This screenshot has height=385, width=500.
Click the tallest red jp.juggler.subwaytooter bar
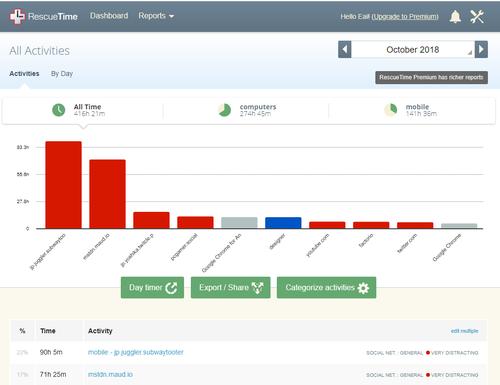64,185
